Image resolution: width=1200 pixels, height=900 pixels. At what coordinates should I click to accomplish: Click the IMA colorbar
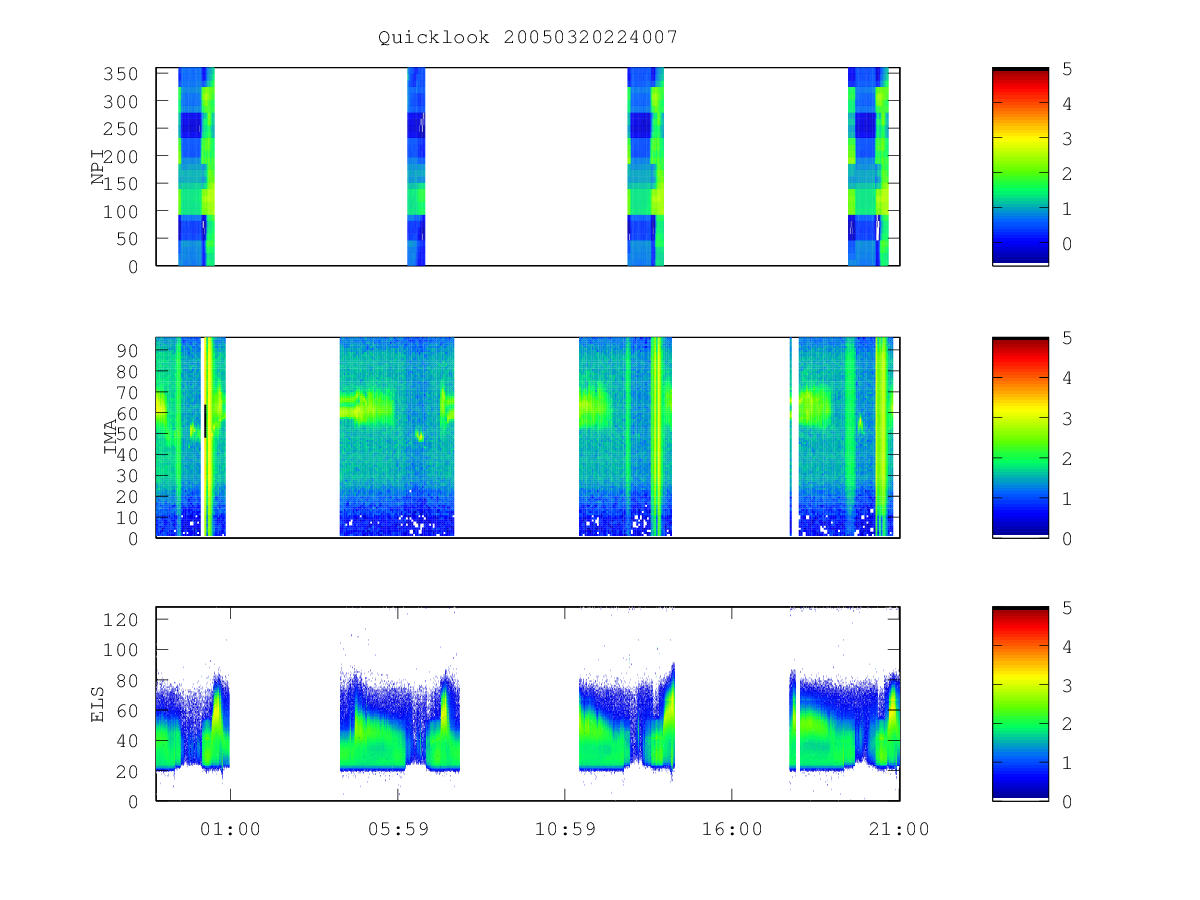(1020, 437)
